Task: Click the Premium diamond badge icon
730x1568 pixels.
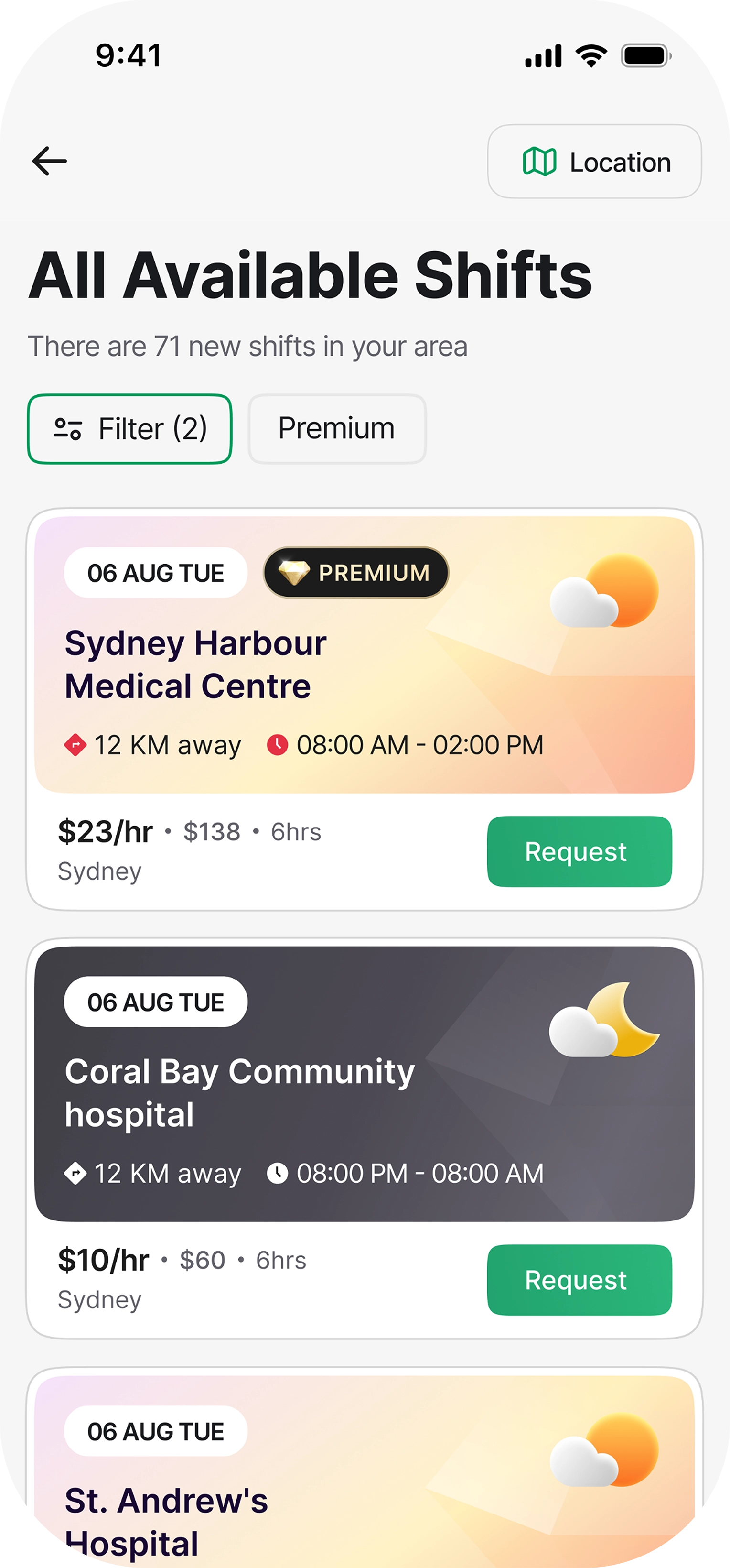Action: pos(294,573)
